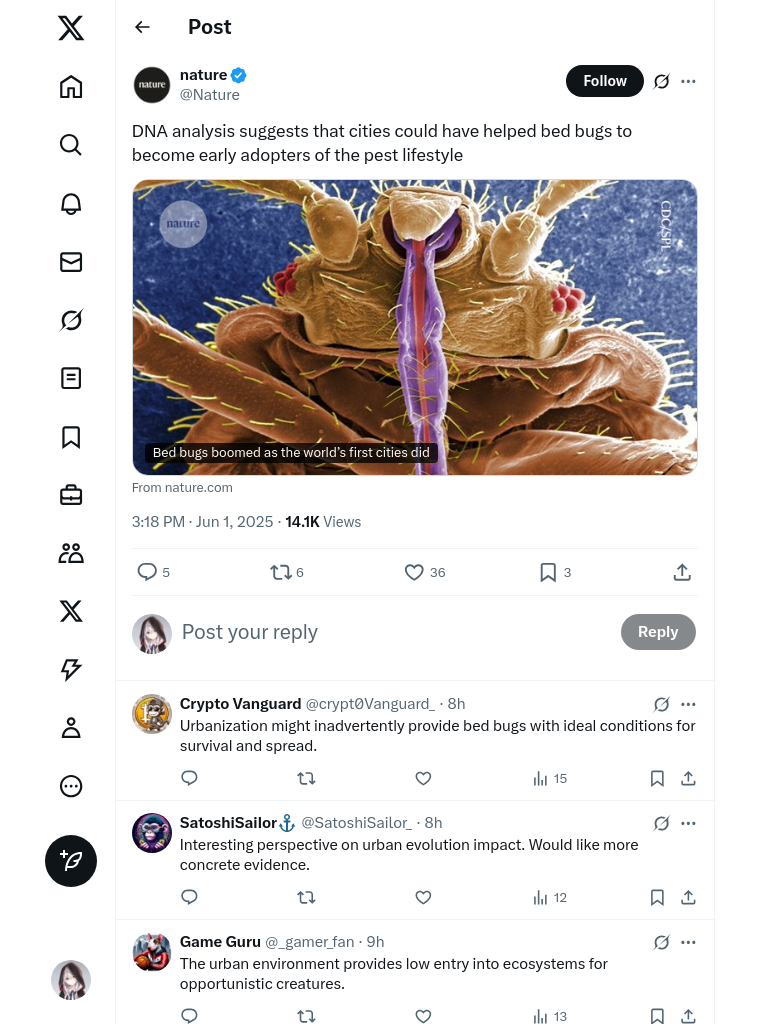Open the Bookmarks sidebar icon

coord(71,437)
